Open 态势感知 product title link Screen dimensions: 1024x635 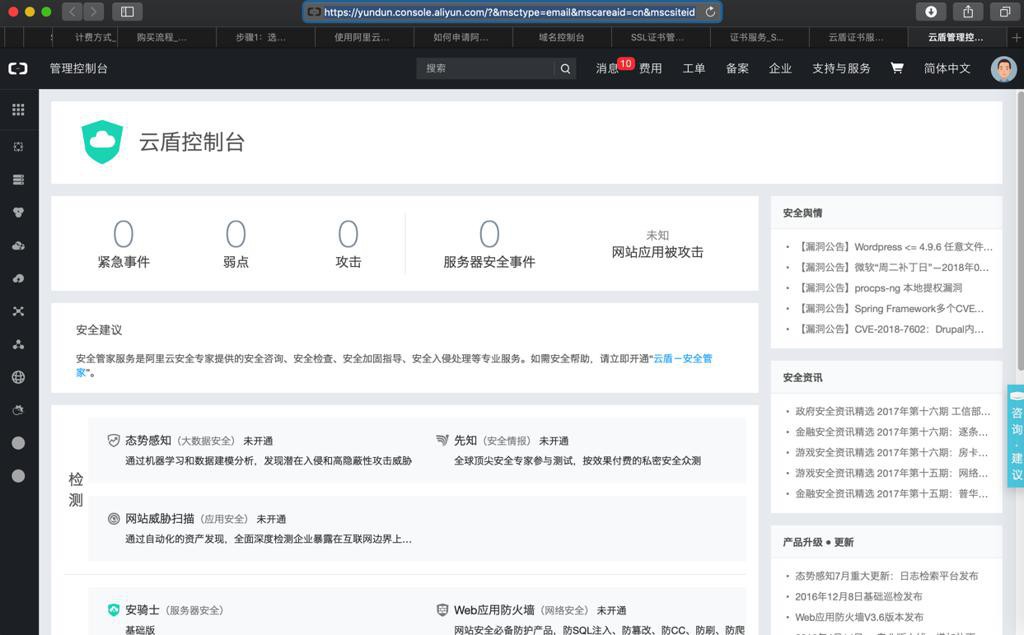pos(148,440)
